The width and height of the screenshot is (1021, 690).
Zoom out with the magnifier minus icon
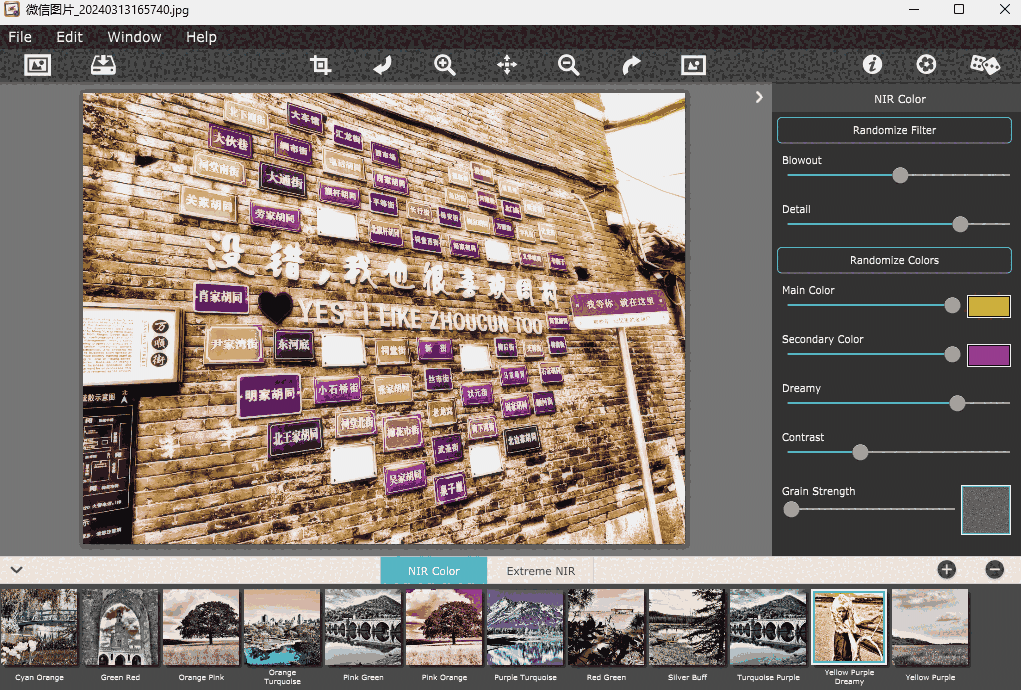click(569, 65)
